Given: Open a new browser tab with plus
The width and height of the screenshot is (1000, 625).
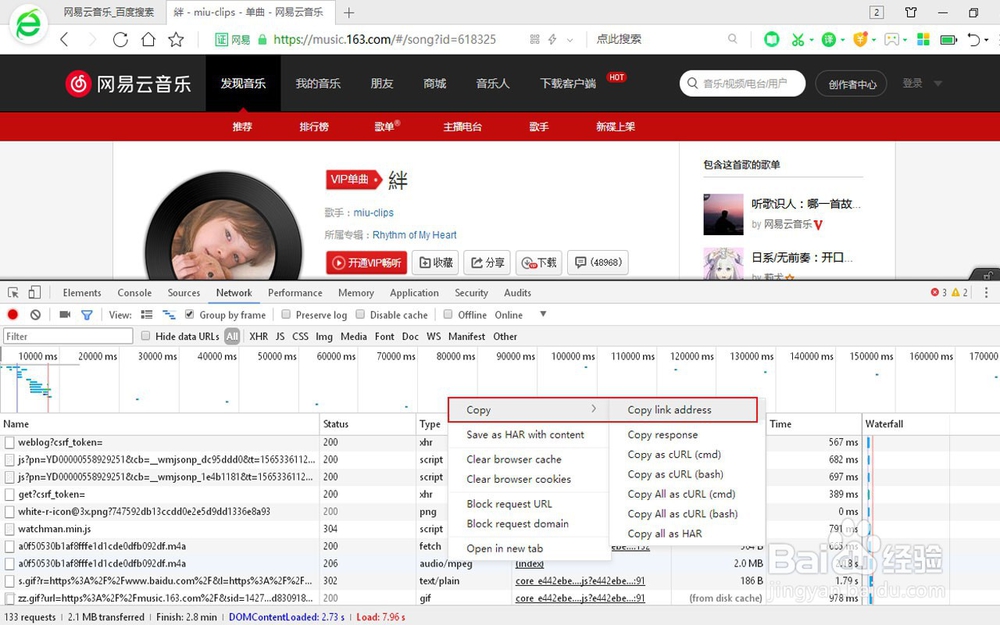Looking at the screenshot, I should click(x=349, y=13).
